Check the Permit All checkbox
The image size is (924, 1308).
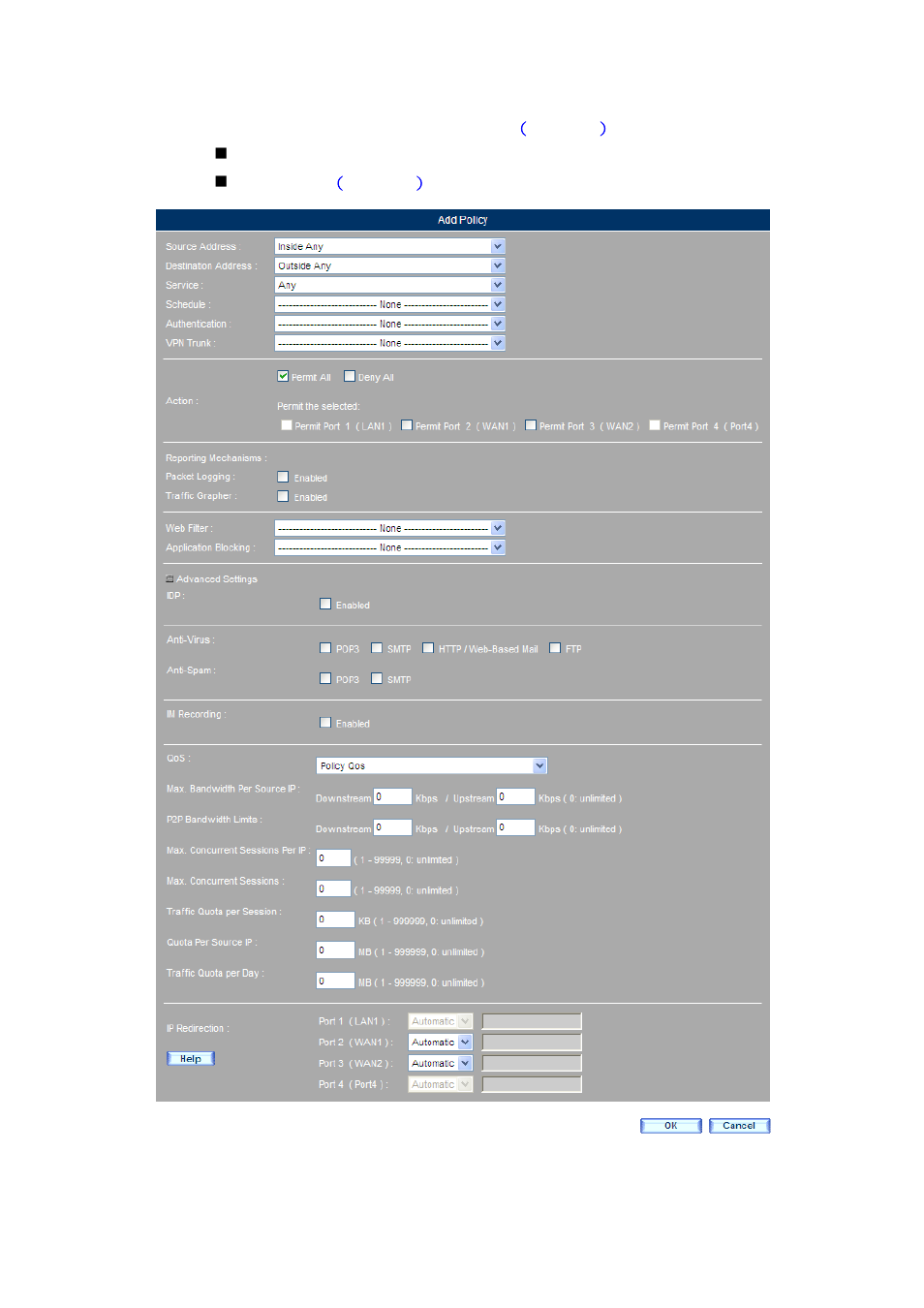(x=283, y=376)
